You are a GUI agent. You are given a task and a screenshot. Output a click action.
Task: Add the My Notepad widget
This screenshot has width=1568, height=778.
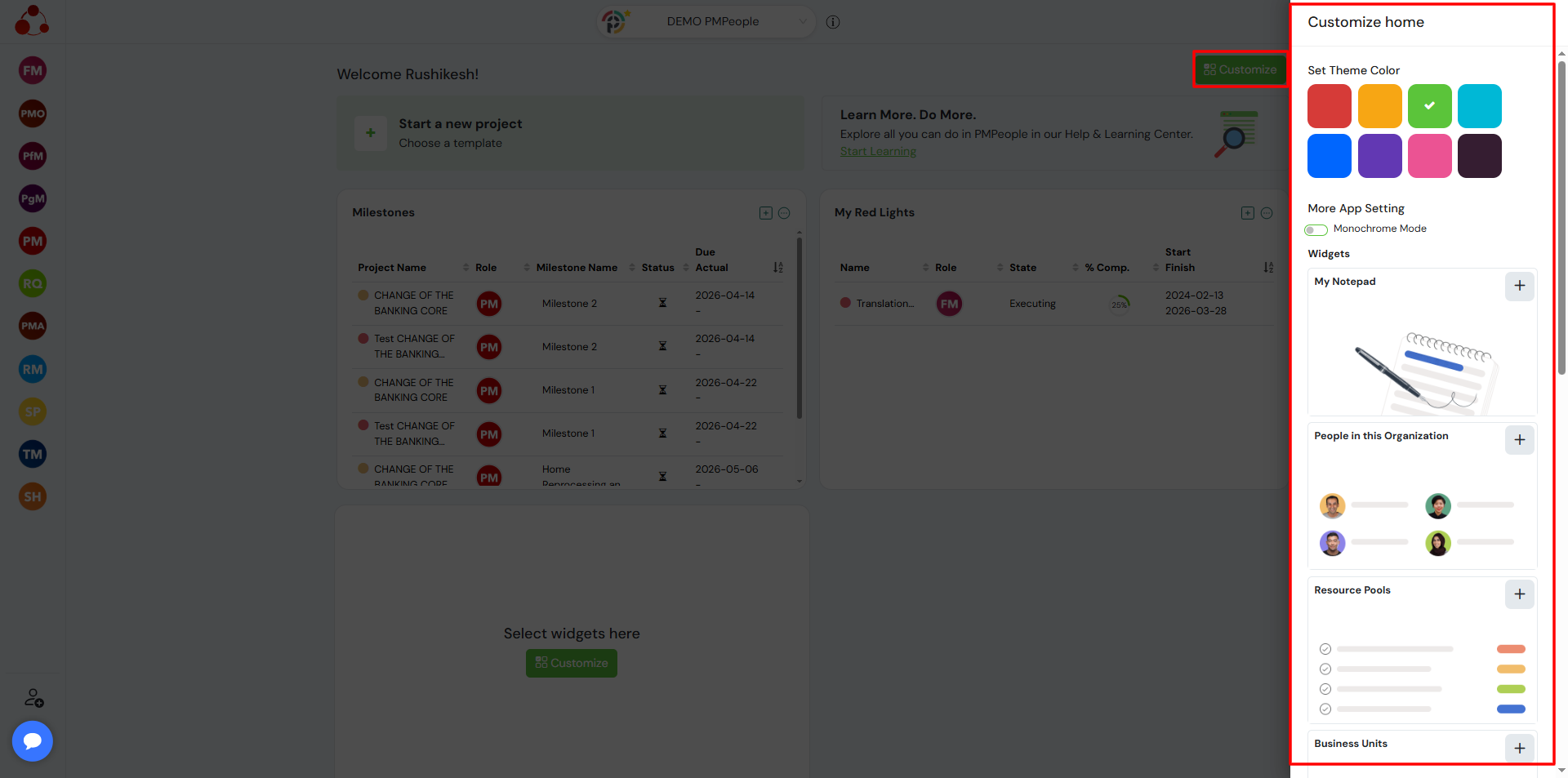click(1519, 286)
